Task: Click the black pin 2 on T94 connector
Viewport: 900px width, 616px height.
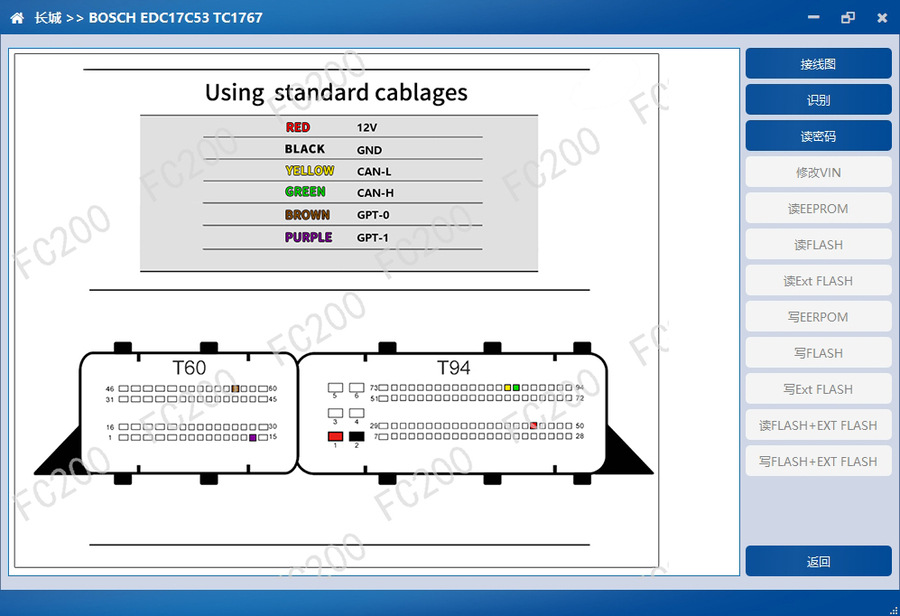Action: pyautogui.click(x=356, y=436)
